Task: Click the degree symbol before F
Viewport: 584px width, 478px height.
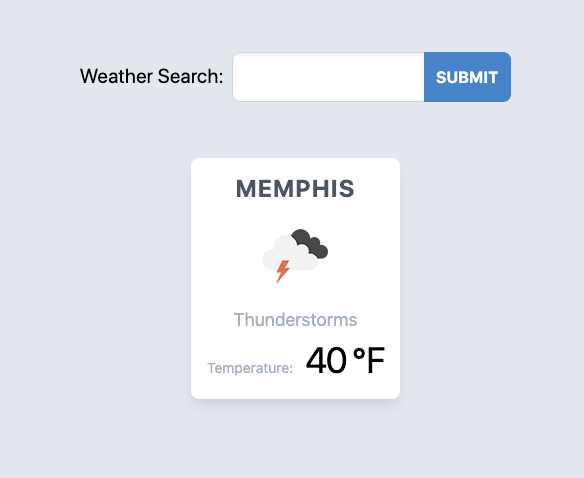Action: [359, 354]
